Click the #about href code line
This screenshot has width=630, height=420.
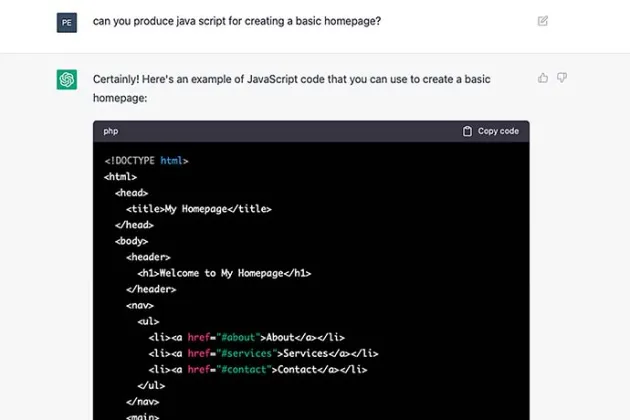[x=247, y=338]
